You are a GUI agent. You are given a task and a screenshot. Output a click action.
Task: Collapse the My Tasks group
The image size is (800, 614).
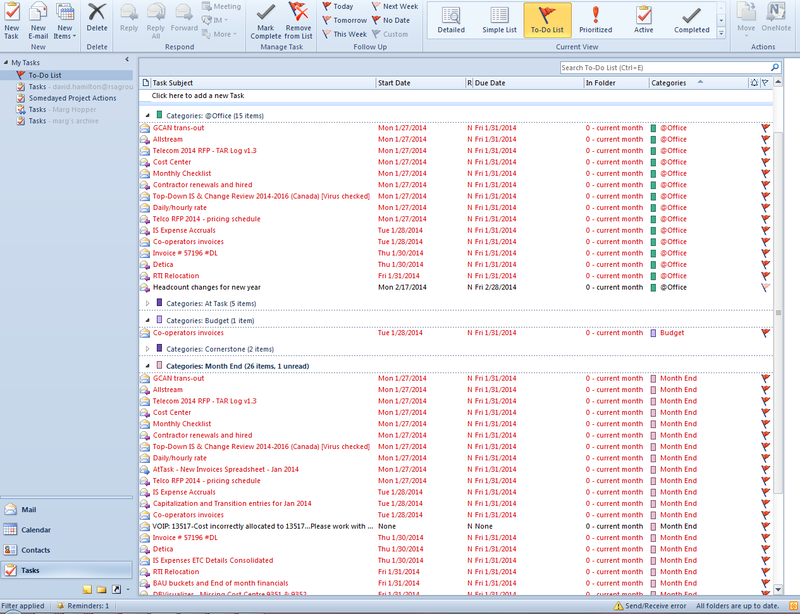pos(6,62)
